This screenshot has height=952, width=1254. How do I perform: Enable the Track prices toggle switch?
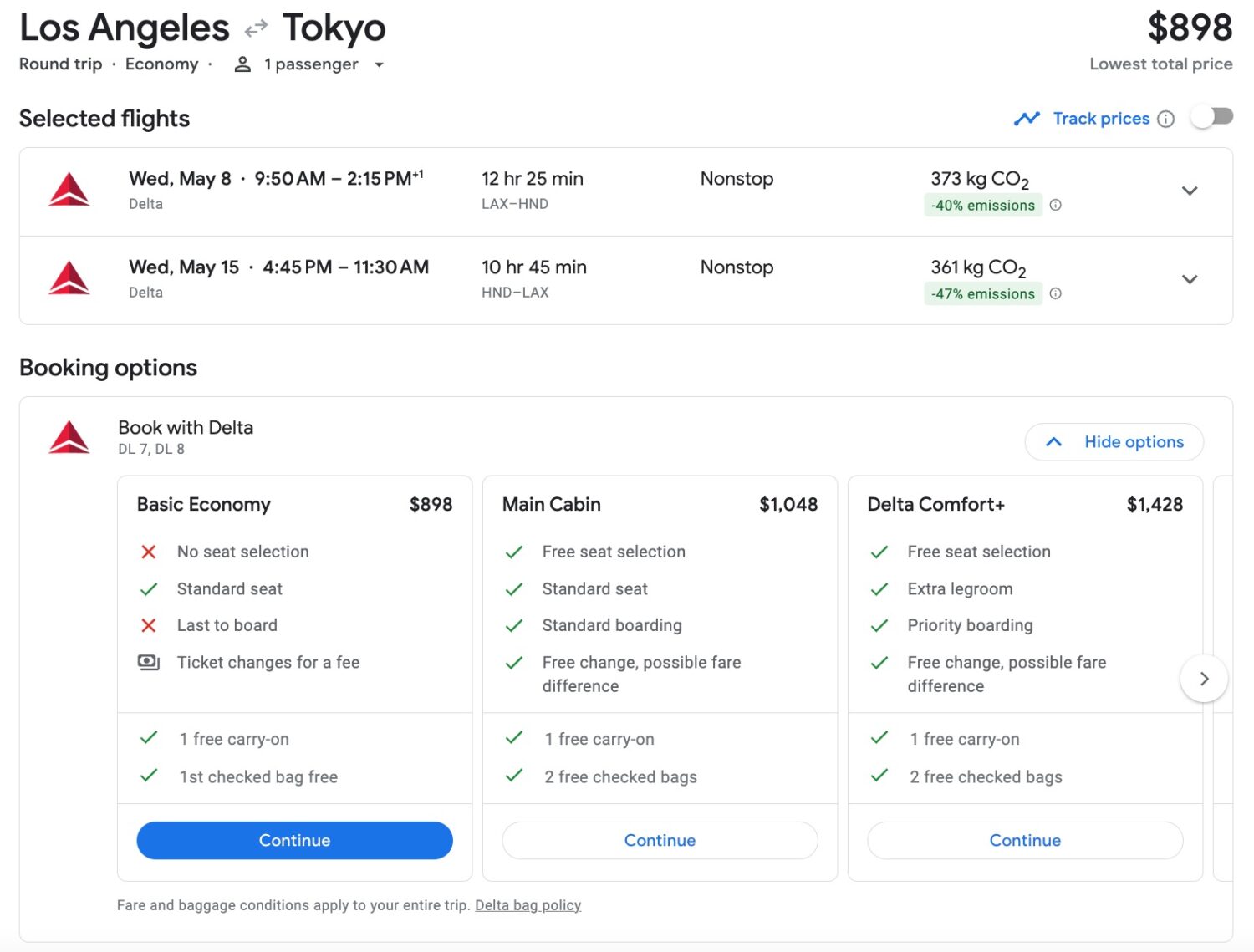(x=1212, y=116)
